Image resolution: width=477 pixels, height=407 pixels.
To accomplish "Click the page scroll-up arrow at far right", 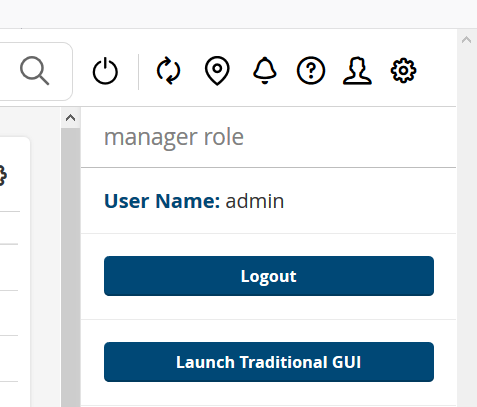I will coord(467,40).
